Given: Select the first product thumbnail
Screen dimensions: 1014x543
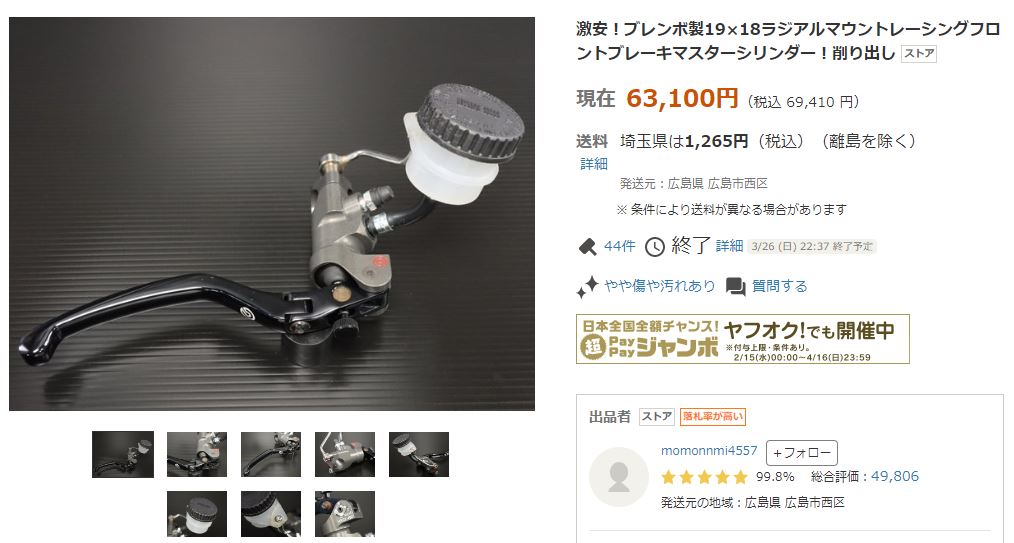Looking at the screenshot, I should click(x=123, y=454).
